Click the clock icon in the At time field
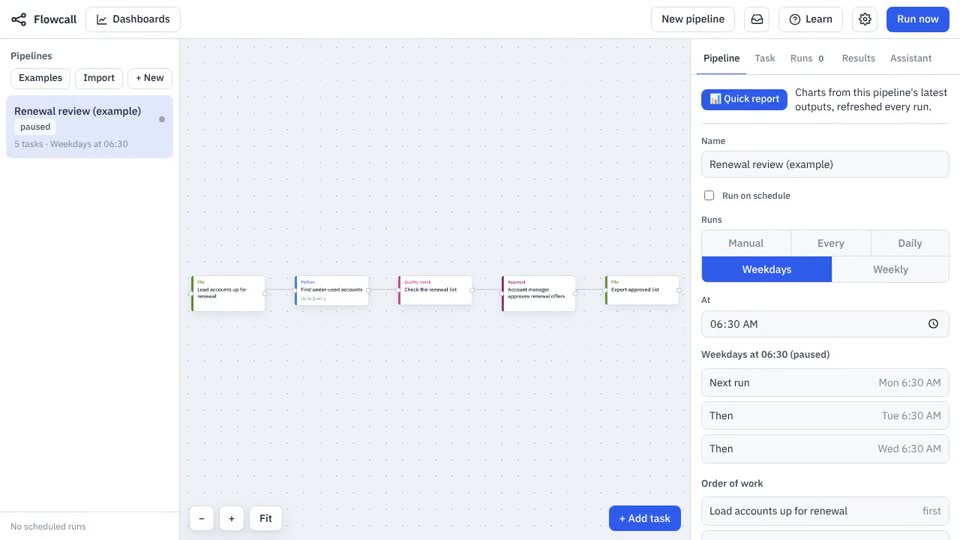 click(933, 324)
